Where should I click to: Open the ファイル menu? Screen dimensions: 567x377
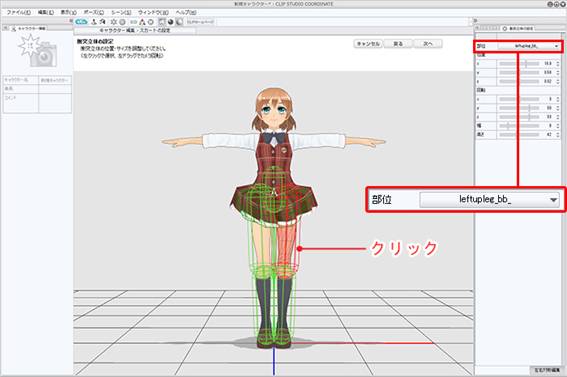pyautogui.click(x=18, y=12)
